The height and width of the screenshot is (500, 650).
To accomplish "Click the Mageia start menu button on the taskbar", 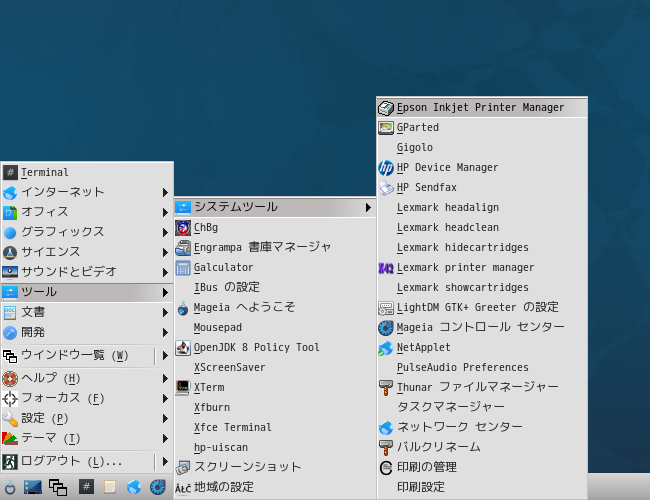I will point(10,487).
